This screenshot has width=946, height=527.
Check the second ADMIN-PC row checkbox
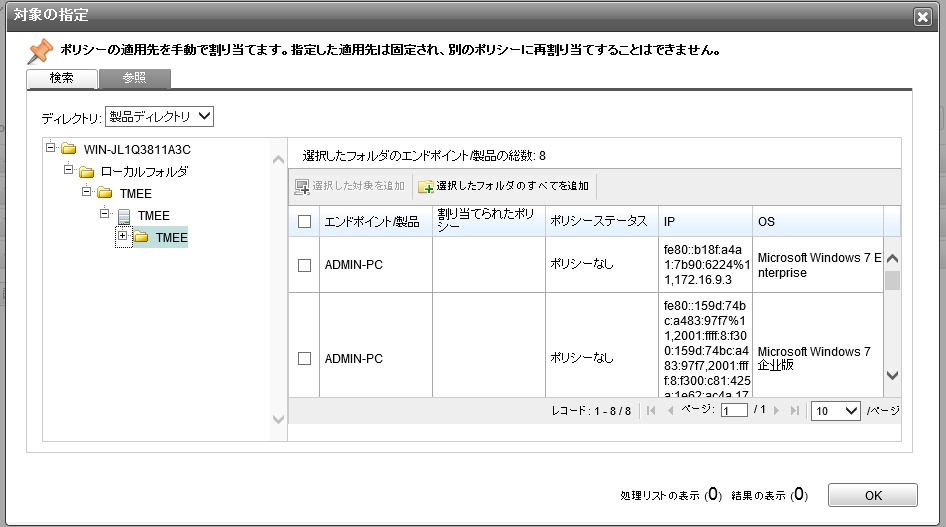(305, 358)
